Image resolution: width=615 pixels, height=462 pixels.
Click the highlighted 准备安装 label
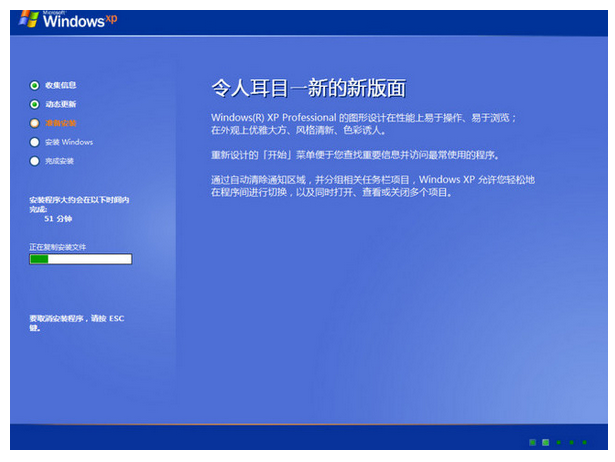[60, 123]
